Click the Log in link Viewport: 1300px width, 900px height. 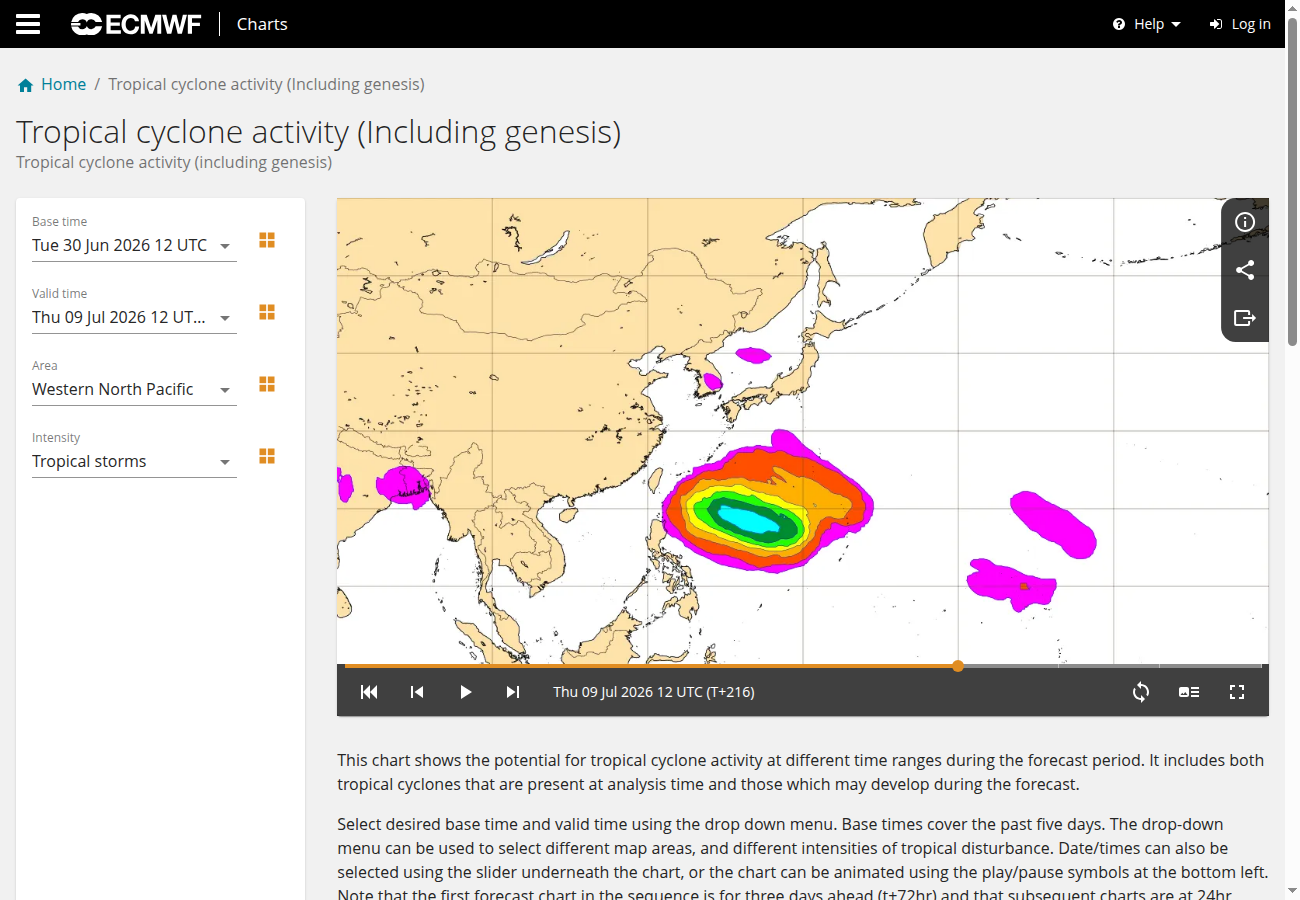(1240, 24)
